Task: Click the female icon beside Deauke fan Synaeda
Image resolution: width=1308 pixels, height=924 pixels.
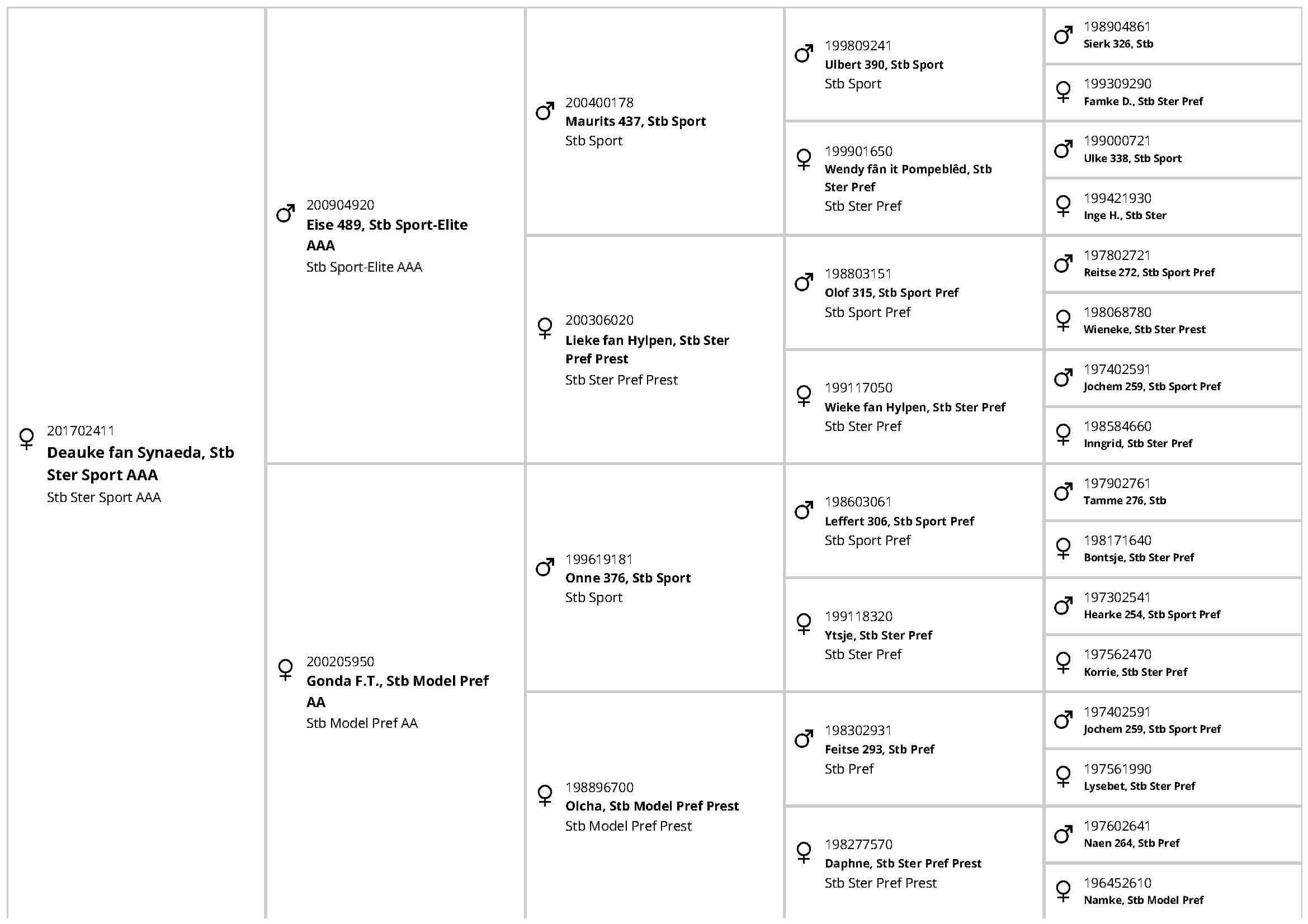Action: coord(26,438)
